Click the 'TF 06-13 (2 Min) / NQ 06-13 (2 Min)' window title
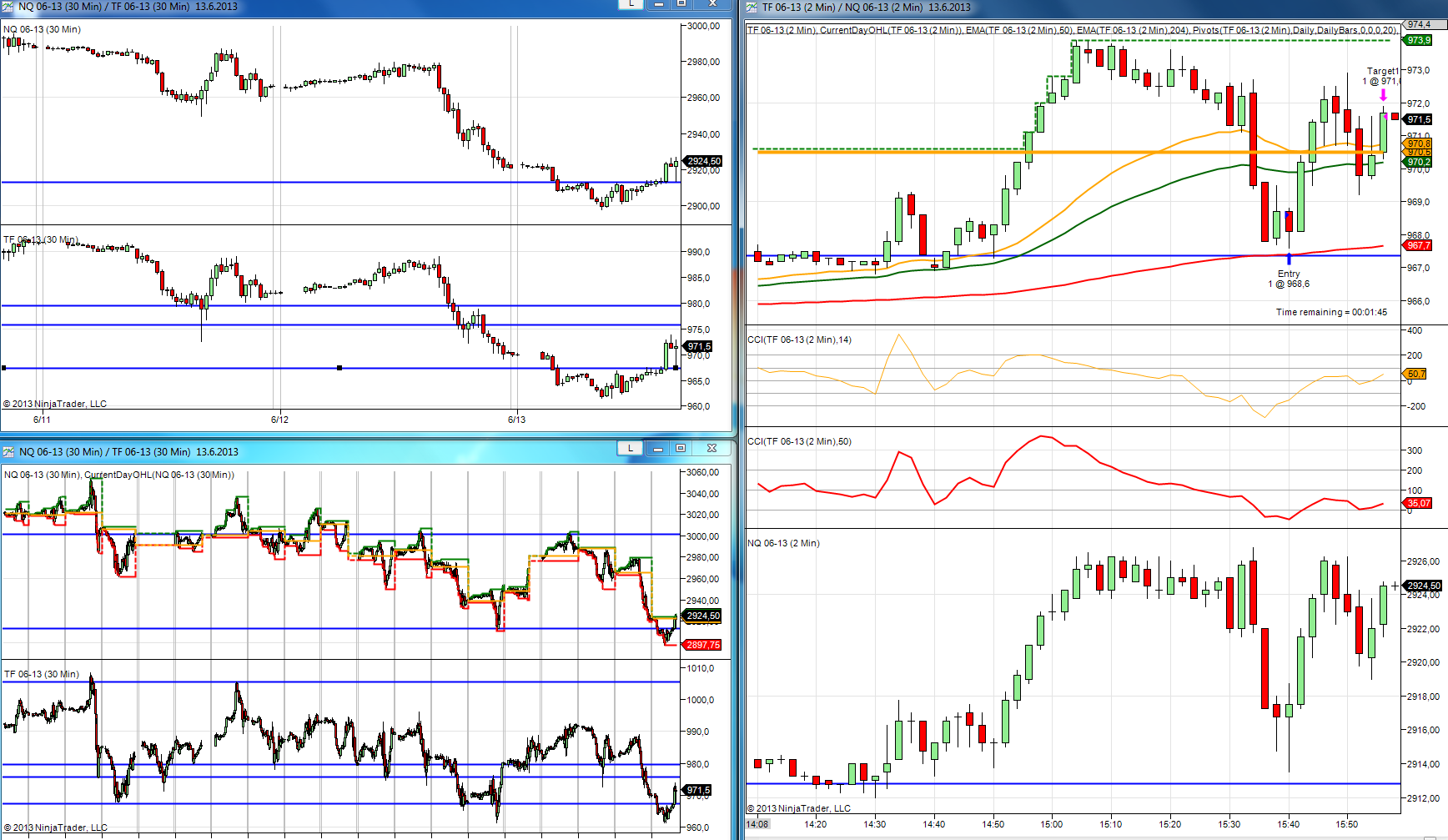Viewport: 1448px width, 840px height. click(x=842, y=8)
